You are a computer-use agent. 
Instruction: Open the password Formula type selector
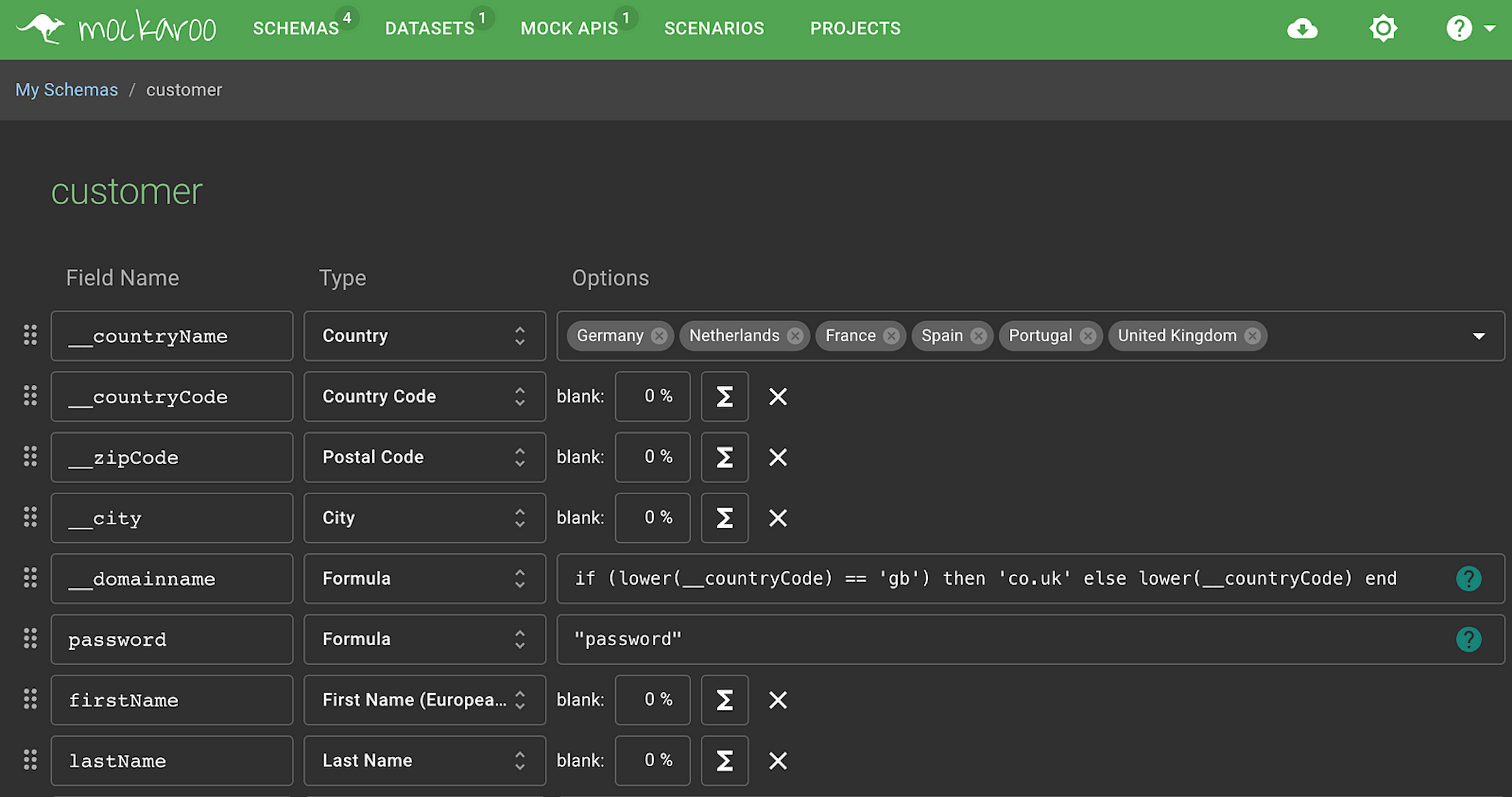pyautogui.click(x=425, y=639)
